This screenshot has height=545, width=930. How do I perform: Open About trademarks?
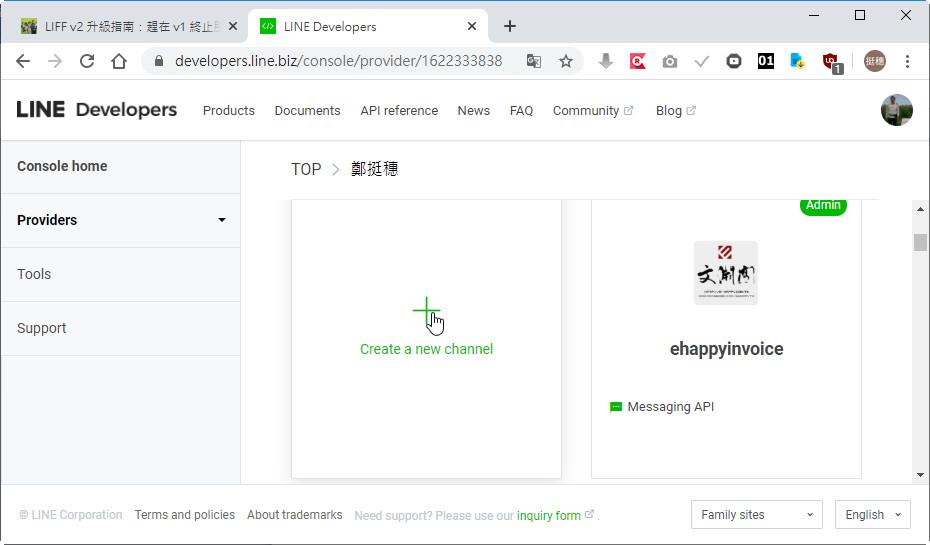[x=295, y=515]
